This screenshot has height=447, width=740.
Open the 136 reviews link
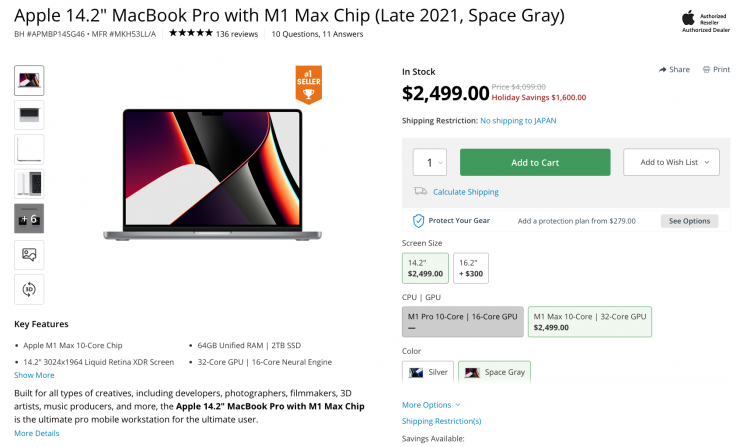click(237, 33)
